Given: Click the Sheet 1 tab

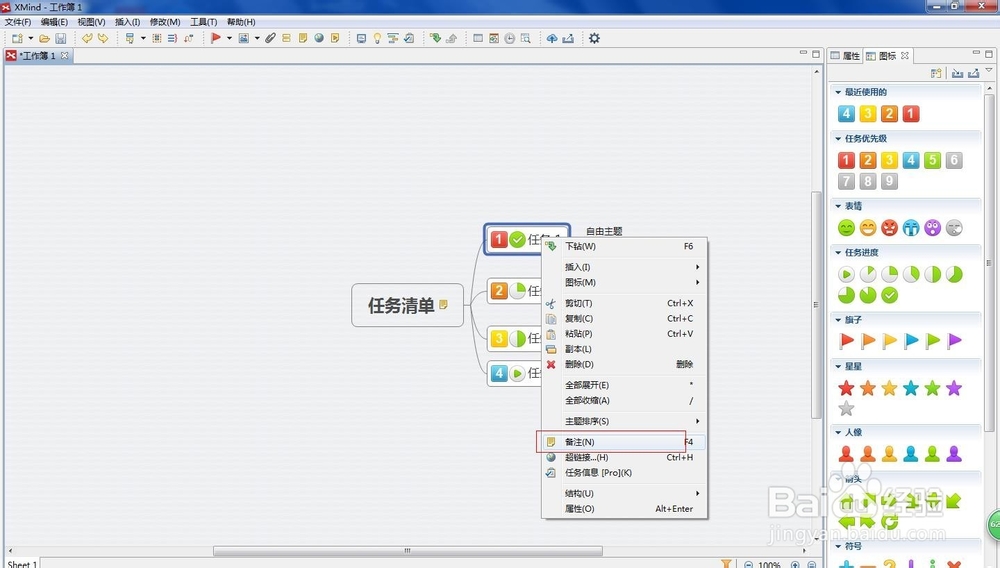Looking at the screenshot, I should [x=21, y=564].
